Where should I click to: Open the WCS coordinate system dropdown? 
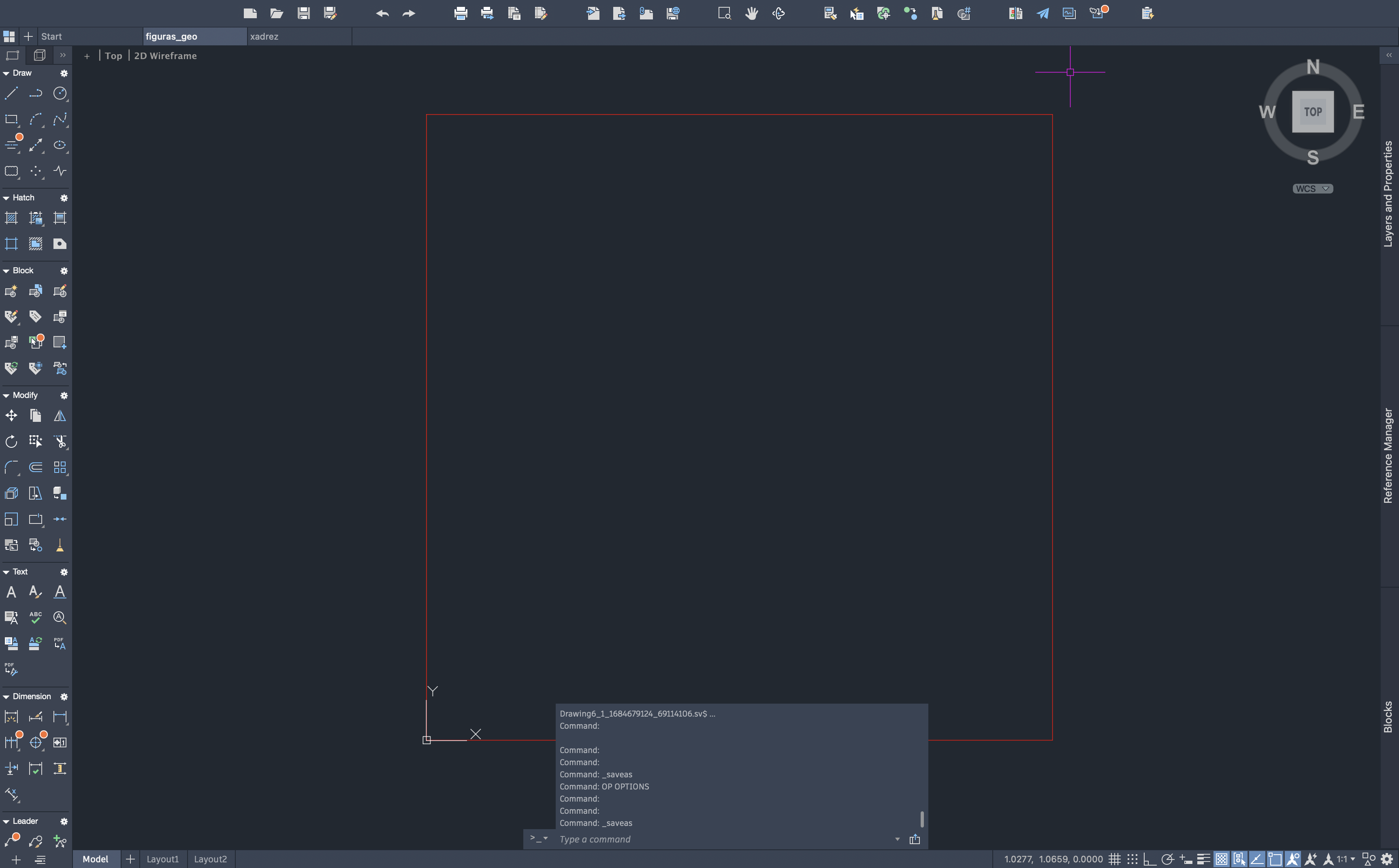tap(1312, 188)
